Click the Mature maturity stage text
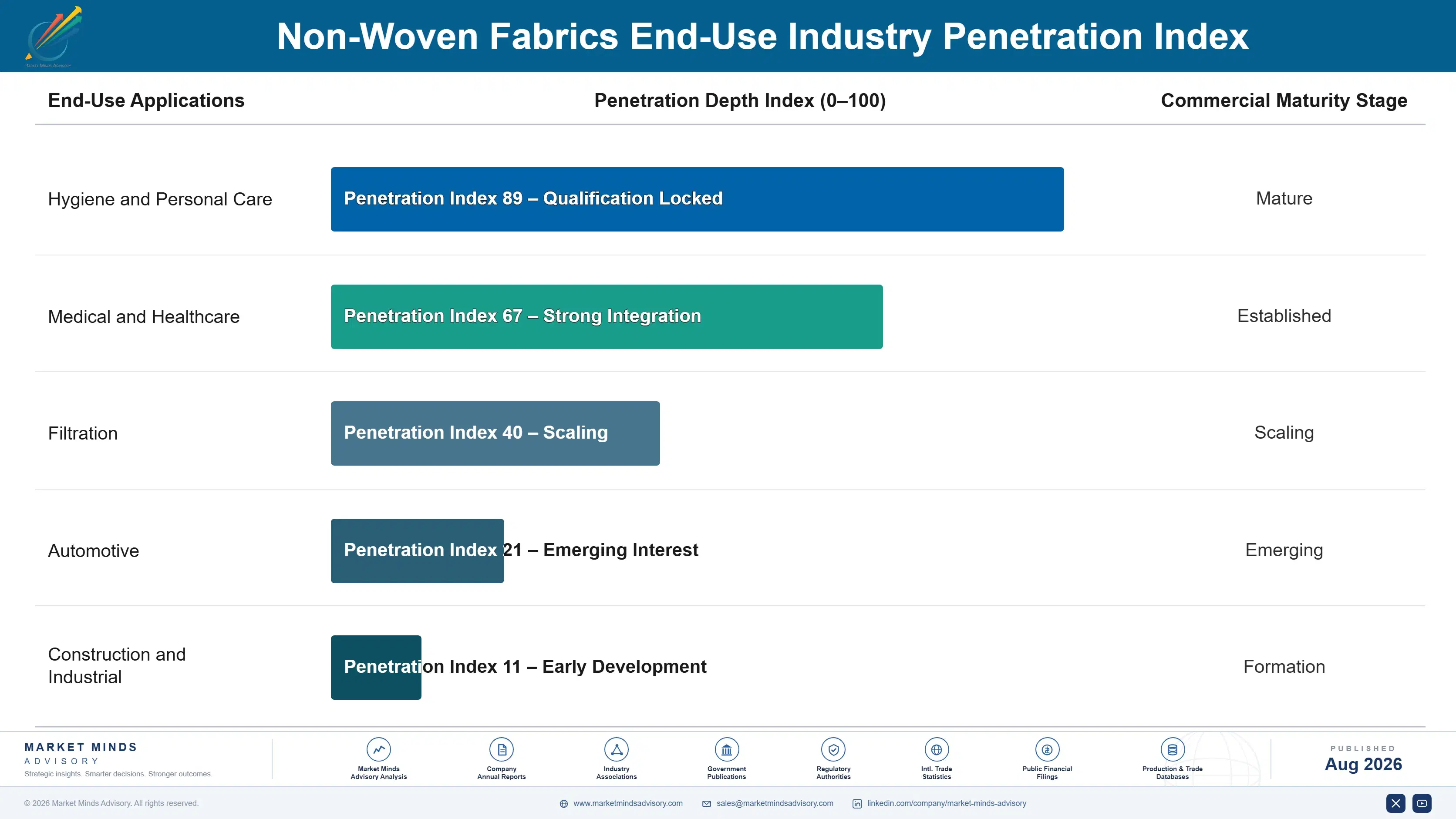Image resolution: width=1456 pixels, height=819 pixels. pyautogui.click(x=1284, y=198)
